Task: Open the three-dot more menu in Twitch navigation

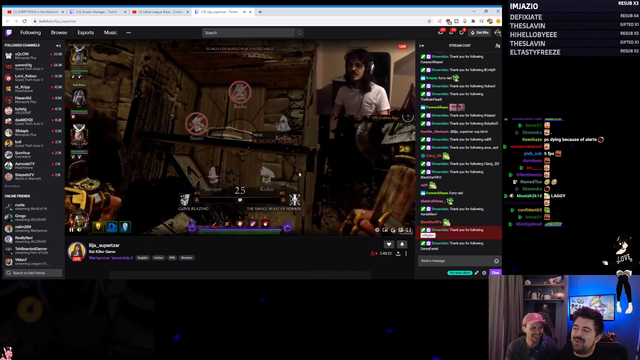Action: (129, 33)
